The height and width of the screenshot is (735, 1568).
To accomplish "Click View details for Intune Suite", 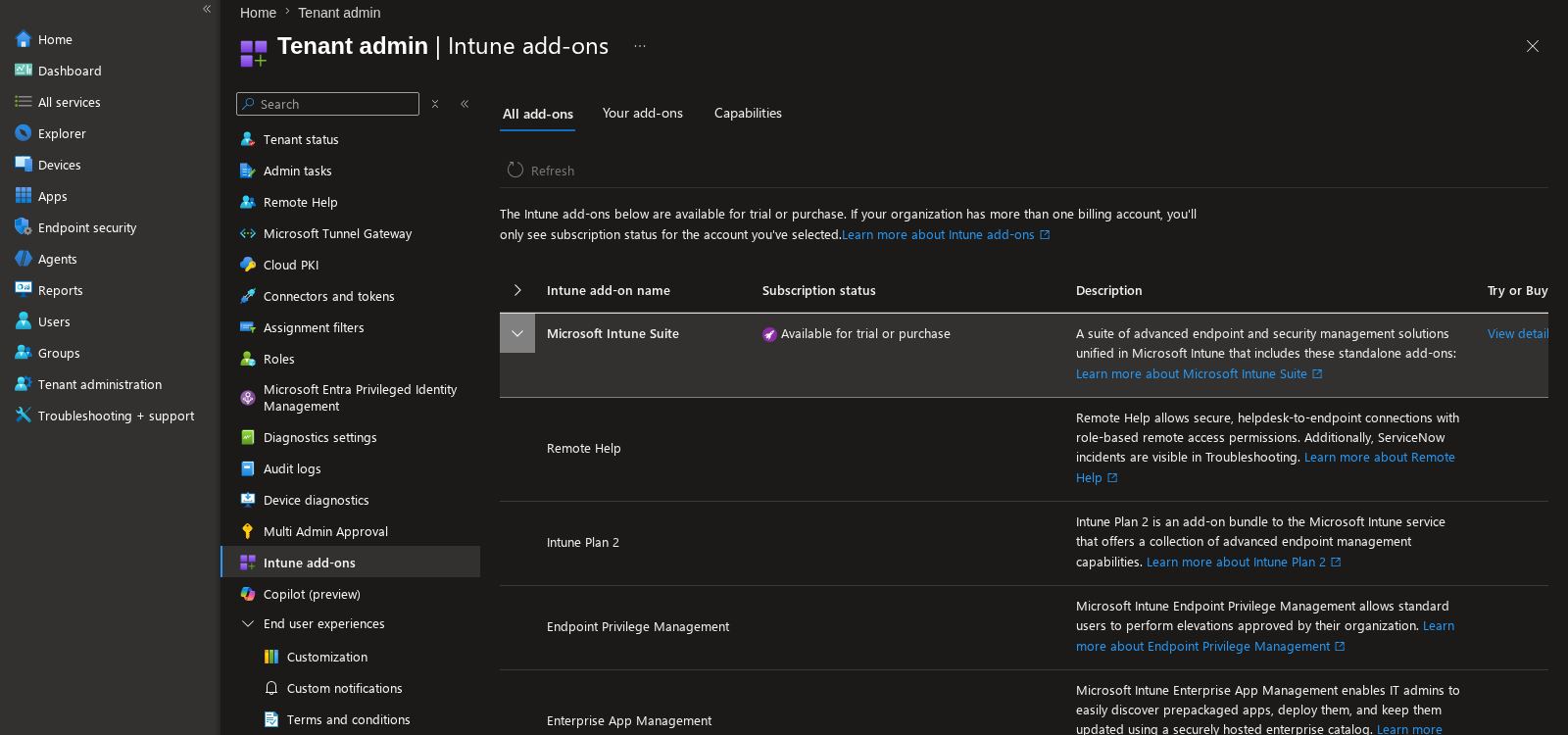I will click(1518, 334).
